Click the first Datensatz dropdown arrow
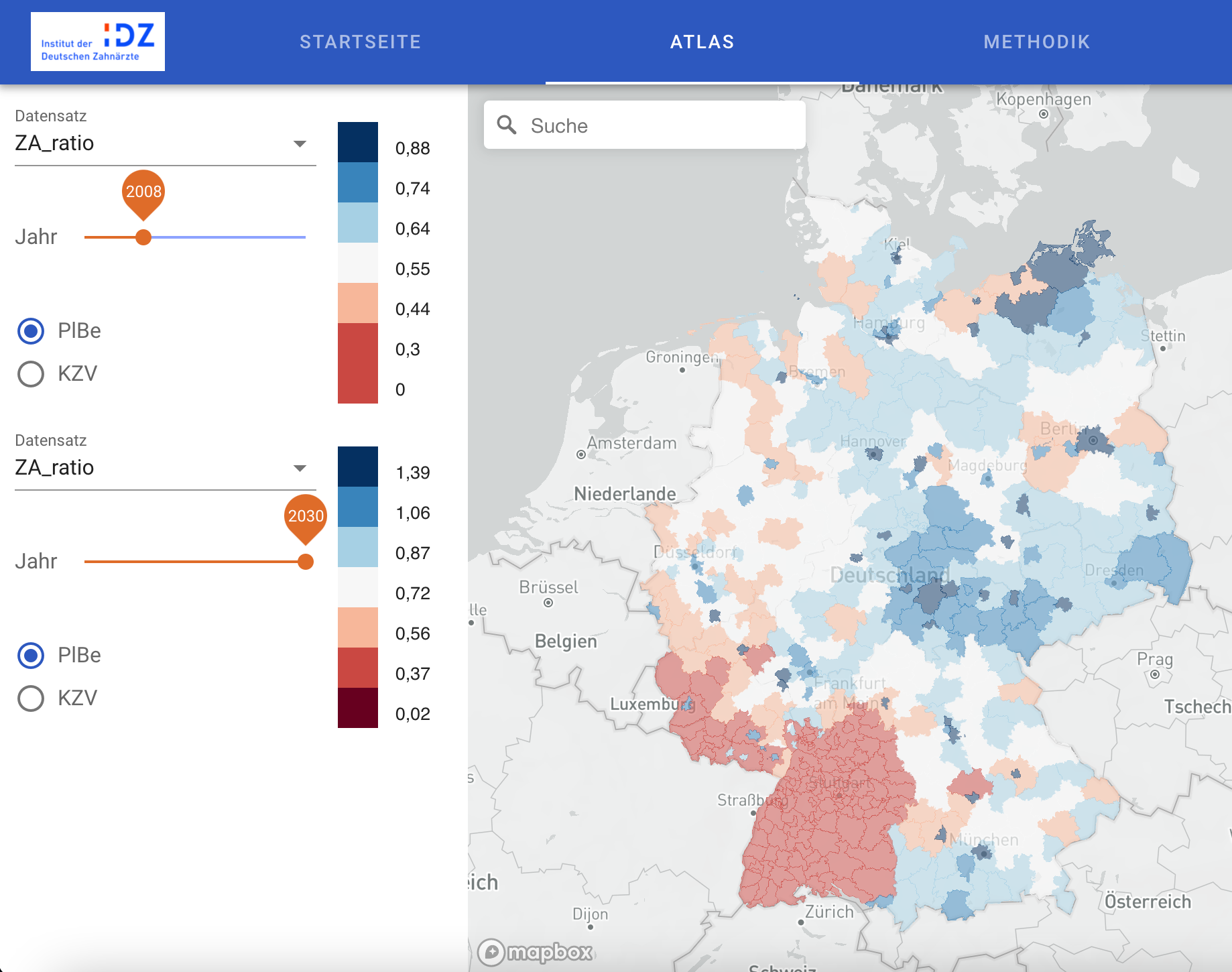Screen dimensions: 1232x972 300,144
